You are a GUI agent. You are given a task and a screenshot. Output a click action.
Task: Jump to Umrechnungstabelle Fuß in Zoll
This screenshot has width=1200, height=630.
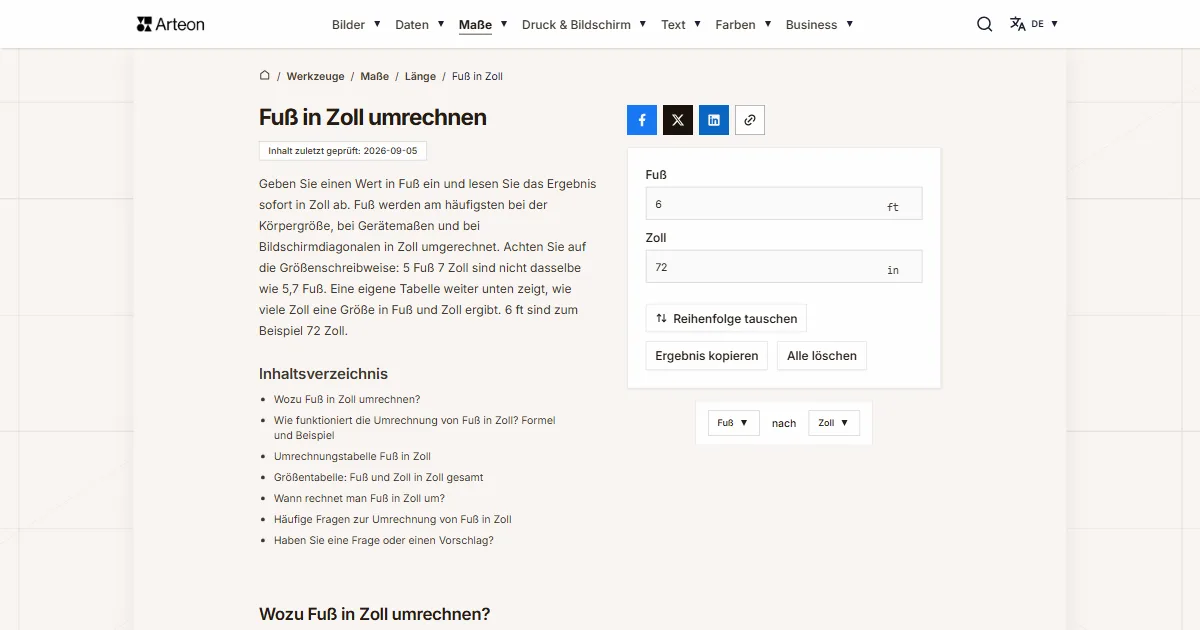(352, 456)
